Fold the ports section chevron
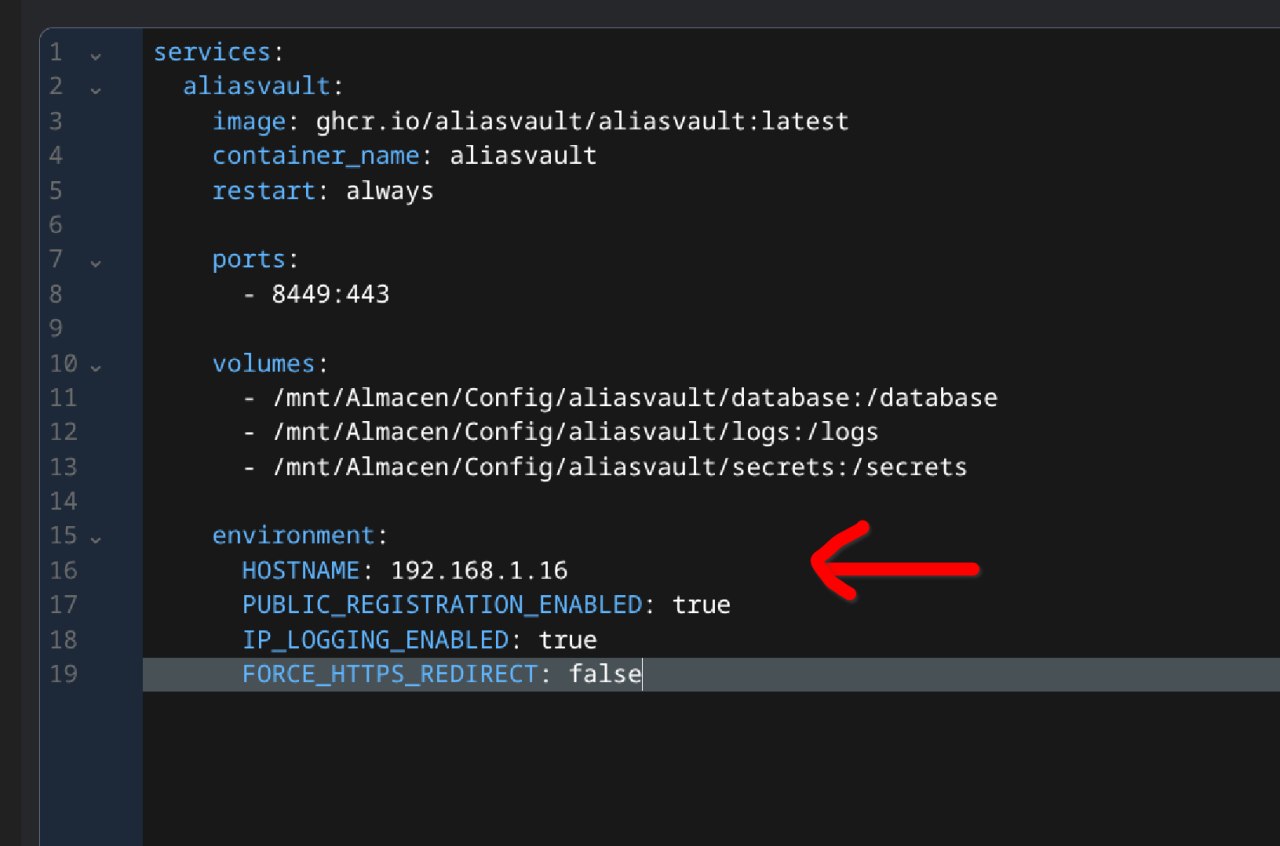Viewport: 1280px width, 846px height. [95, 262]
